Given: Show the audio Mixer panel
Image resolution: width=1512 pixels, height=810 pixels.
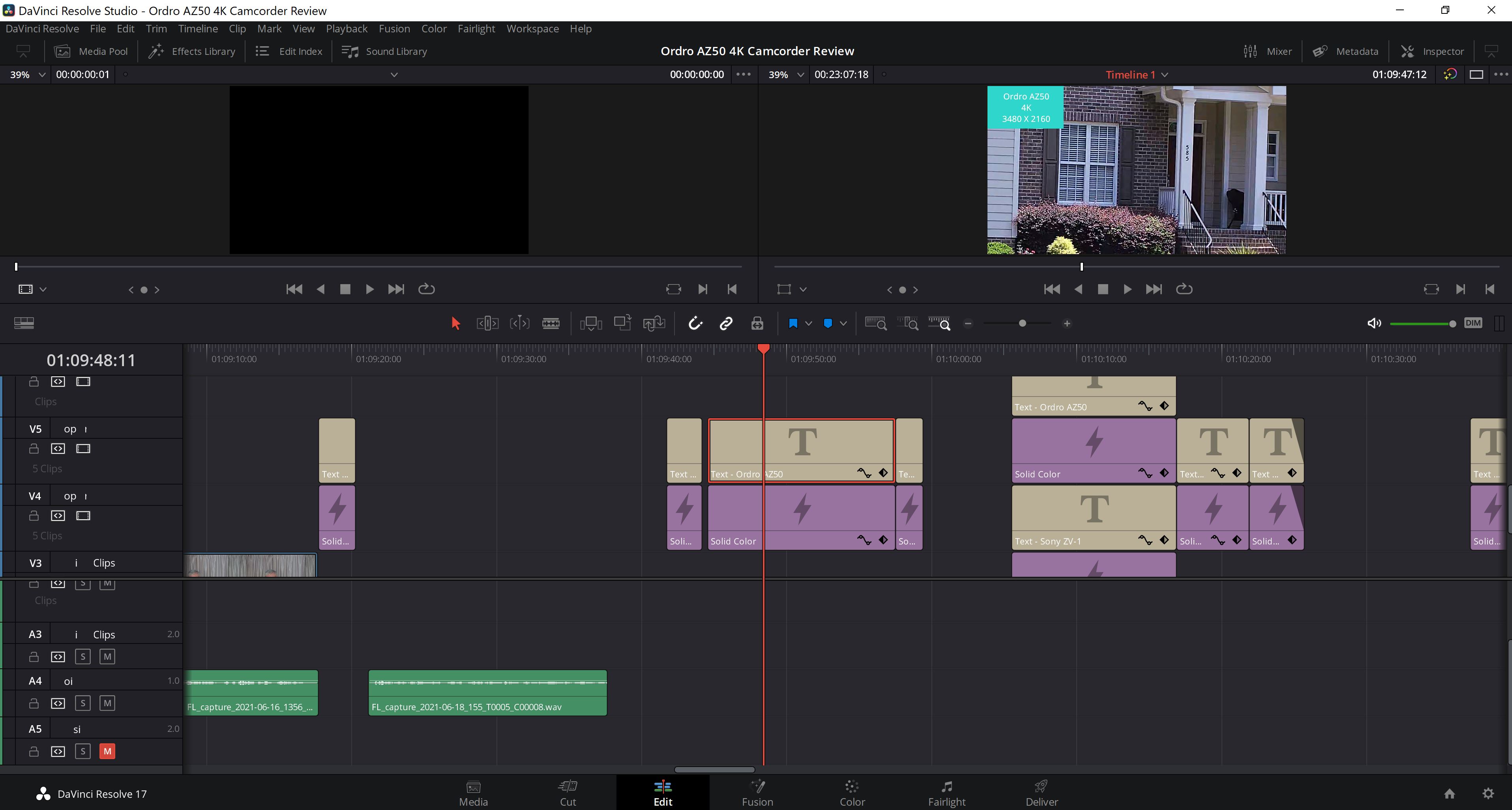Looking at the screenshot, I should tap(1268, 51).
